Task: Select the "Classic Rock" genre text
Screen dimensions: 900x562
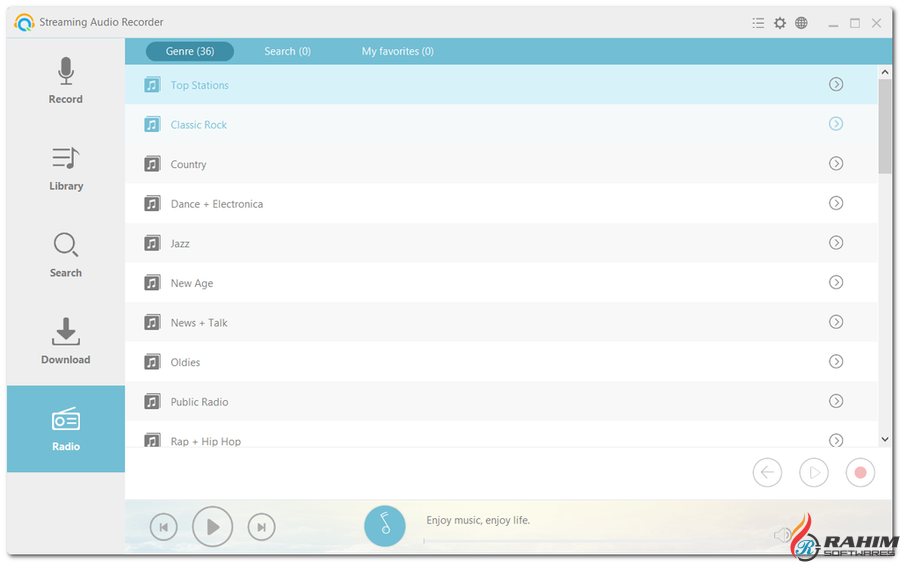Action: [x=199, y=125]
